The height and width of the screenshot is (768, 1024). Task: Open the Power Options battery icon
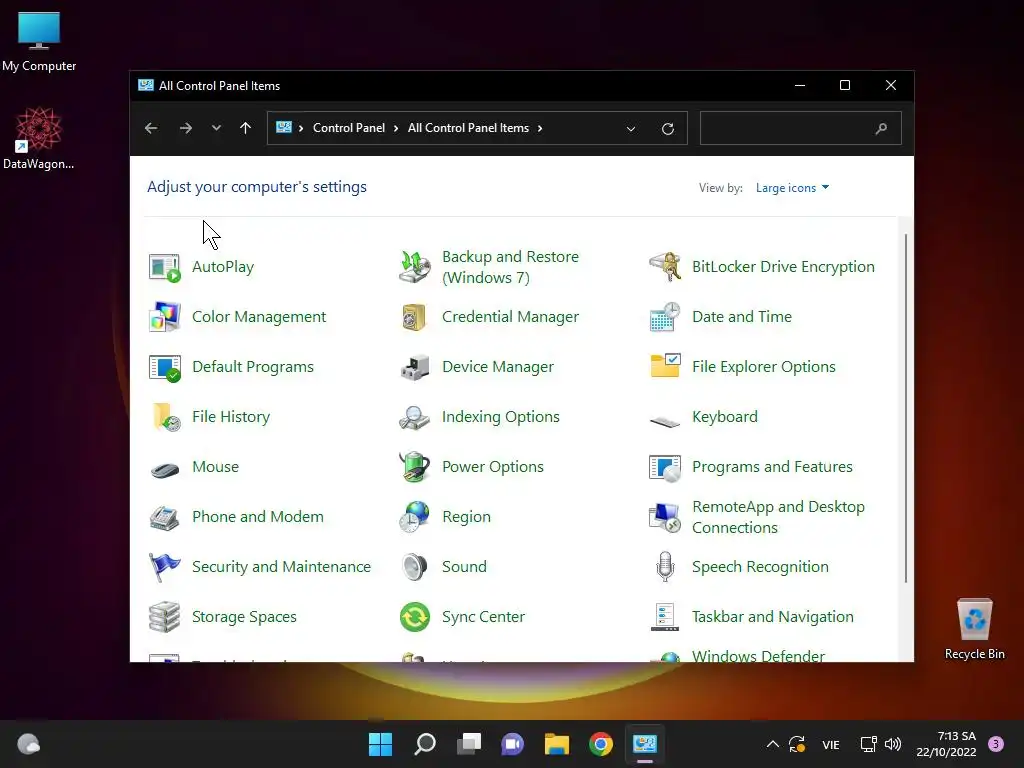pyautogui.click(x=415, y=467)
